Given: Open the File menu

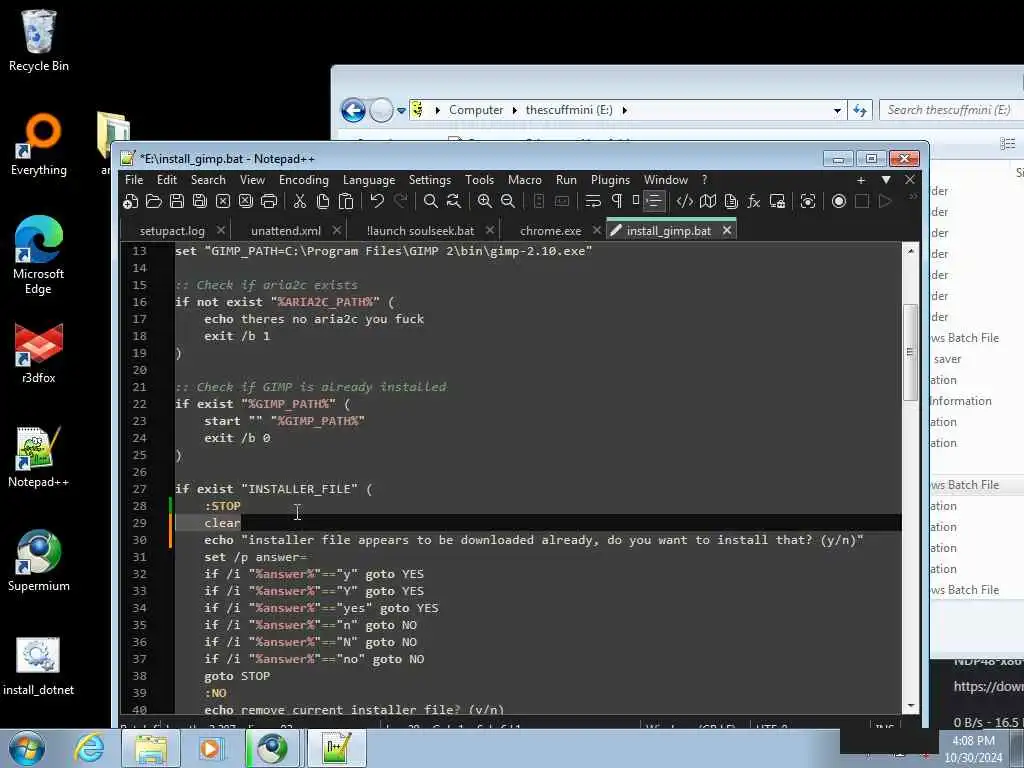Looking at the screenshot, I should [134, 180].
